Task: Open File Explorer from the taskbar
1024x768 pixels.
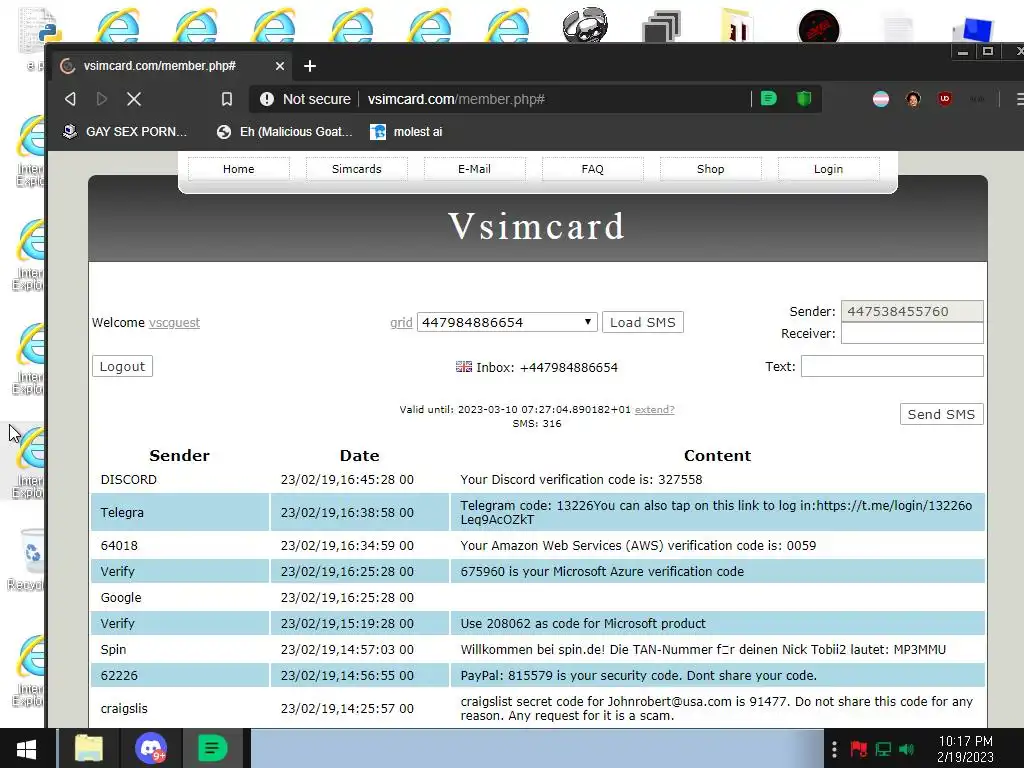Action: click(x=89, y=748)
